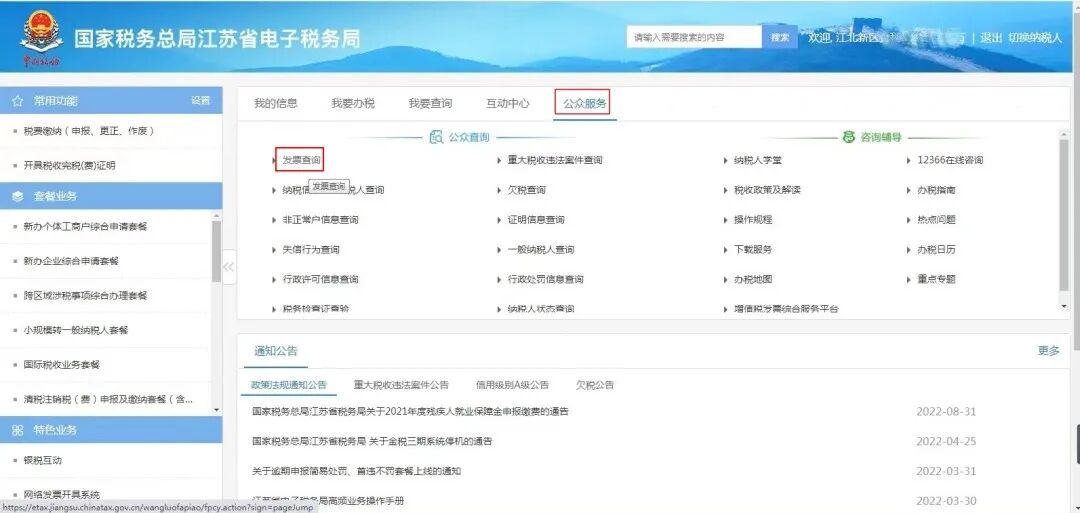Open 办税指南 link
This screenshot has height=513, width=1080.
(x=936, y=190)
